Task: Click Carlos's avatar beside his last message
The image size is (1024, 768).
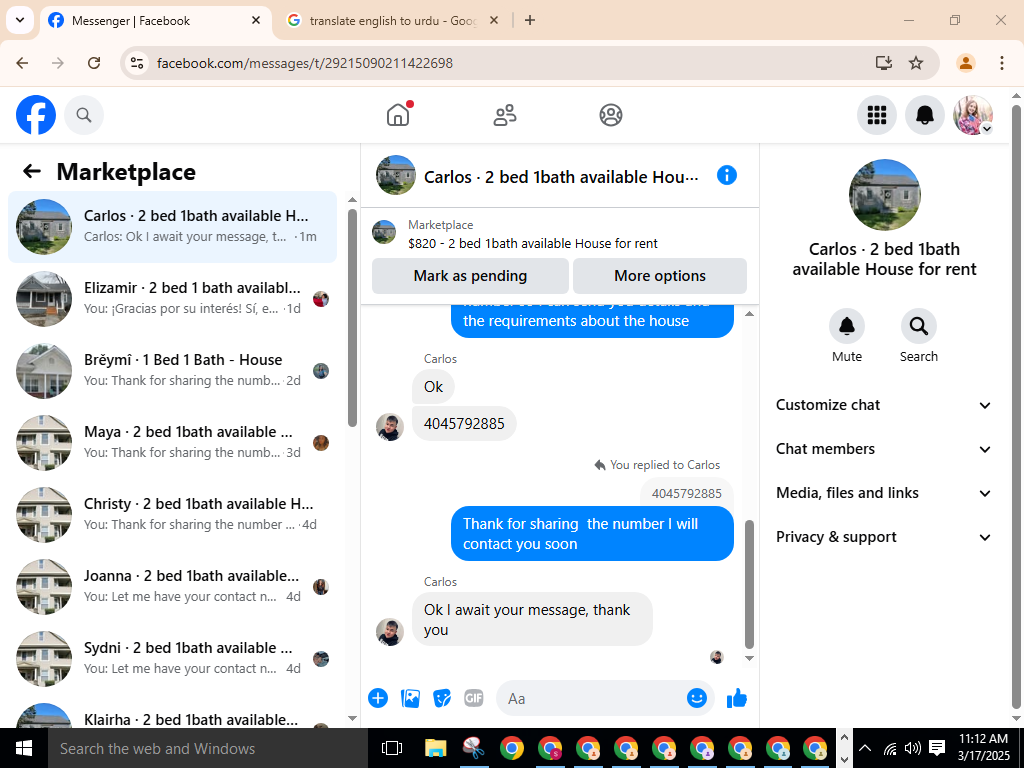Action: (x=389, y=632)
